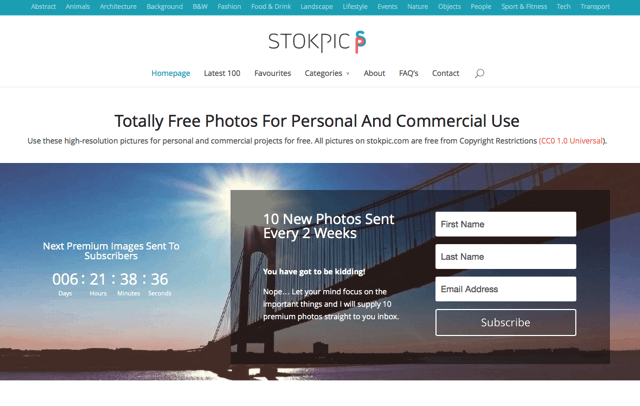Viewport: 640px width, 406px height.
Task: Browse the Architecture category in top bar
Action: tap(118, 7)
